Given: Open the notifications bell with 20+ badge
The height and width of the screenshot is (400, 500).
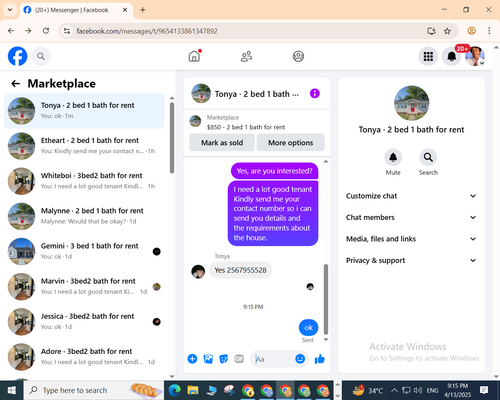Looking at the screenshot, I should point(452,56).
